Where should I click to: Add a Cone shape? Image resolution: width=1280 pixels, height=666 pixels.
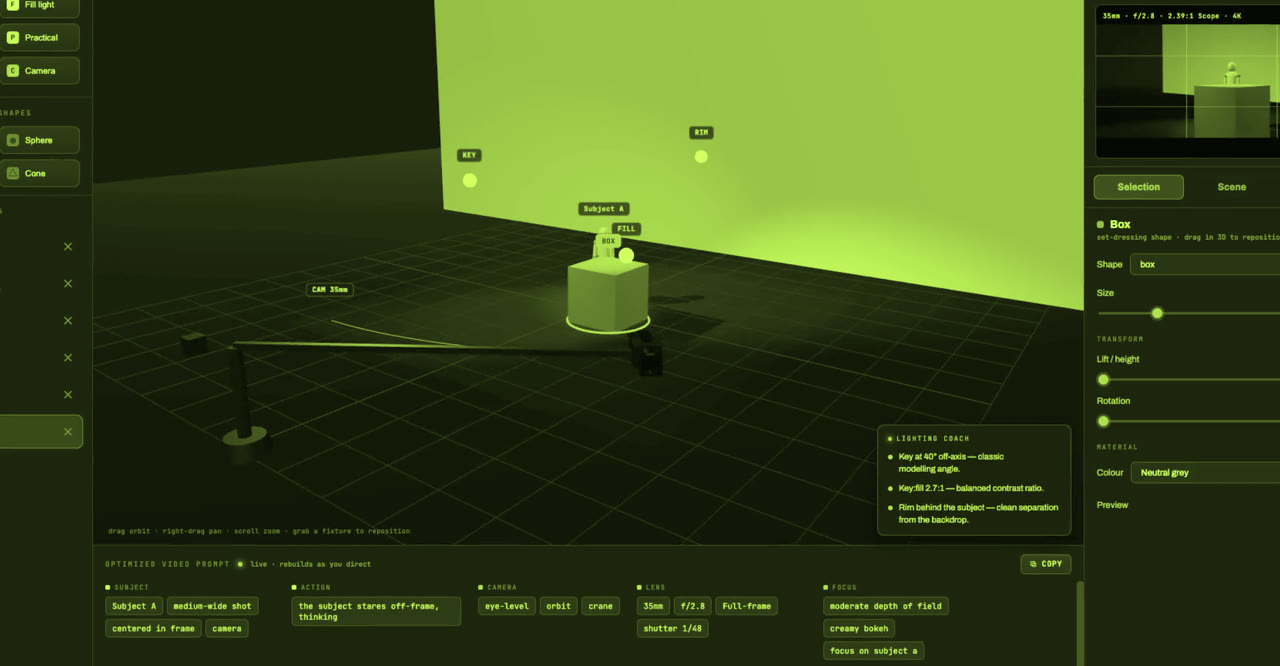click(39, 173)
